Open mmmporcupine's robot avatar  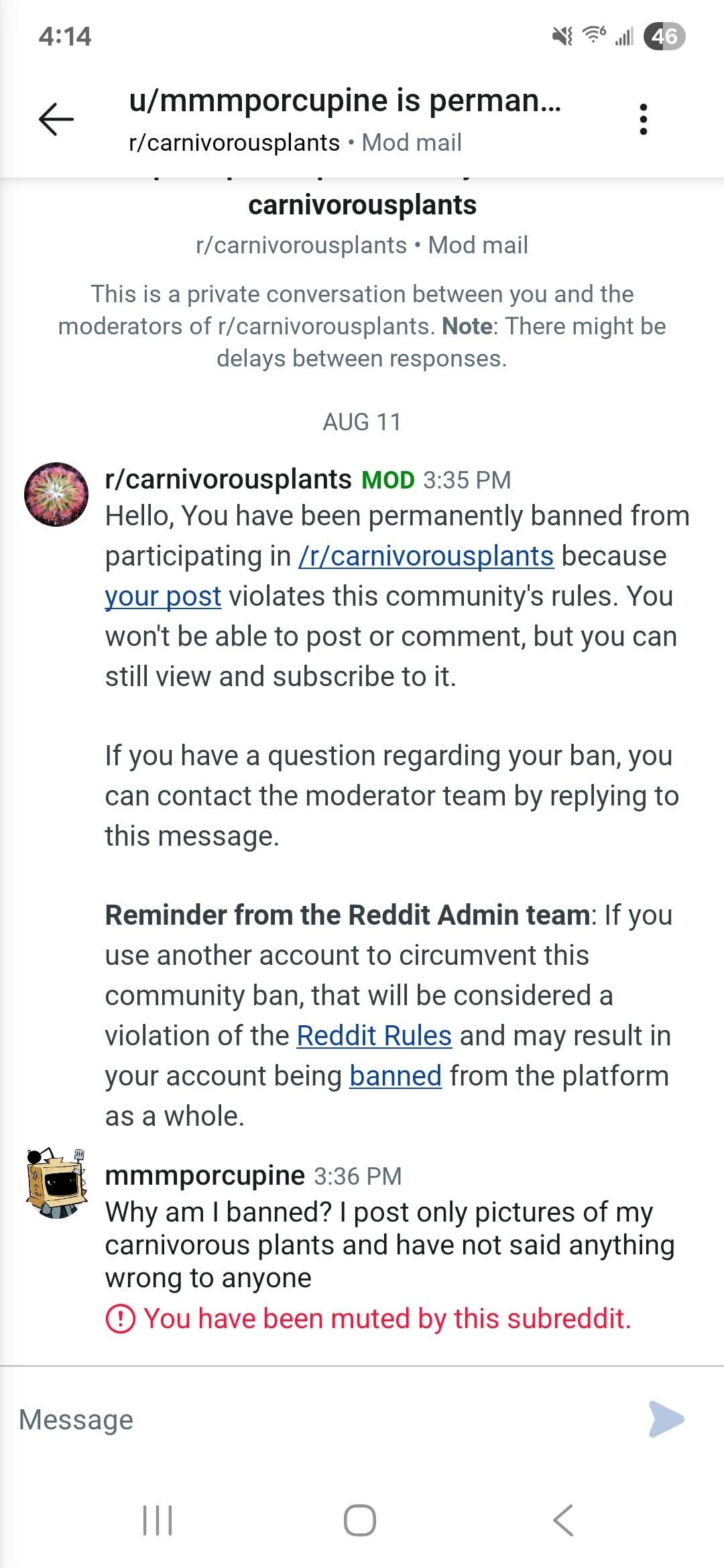(56, 1183)
